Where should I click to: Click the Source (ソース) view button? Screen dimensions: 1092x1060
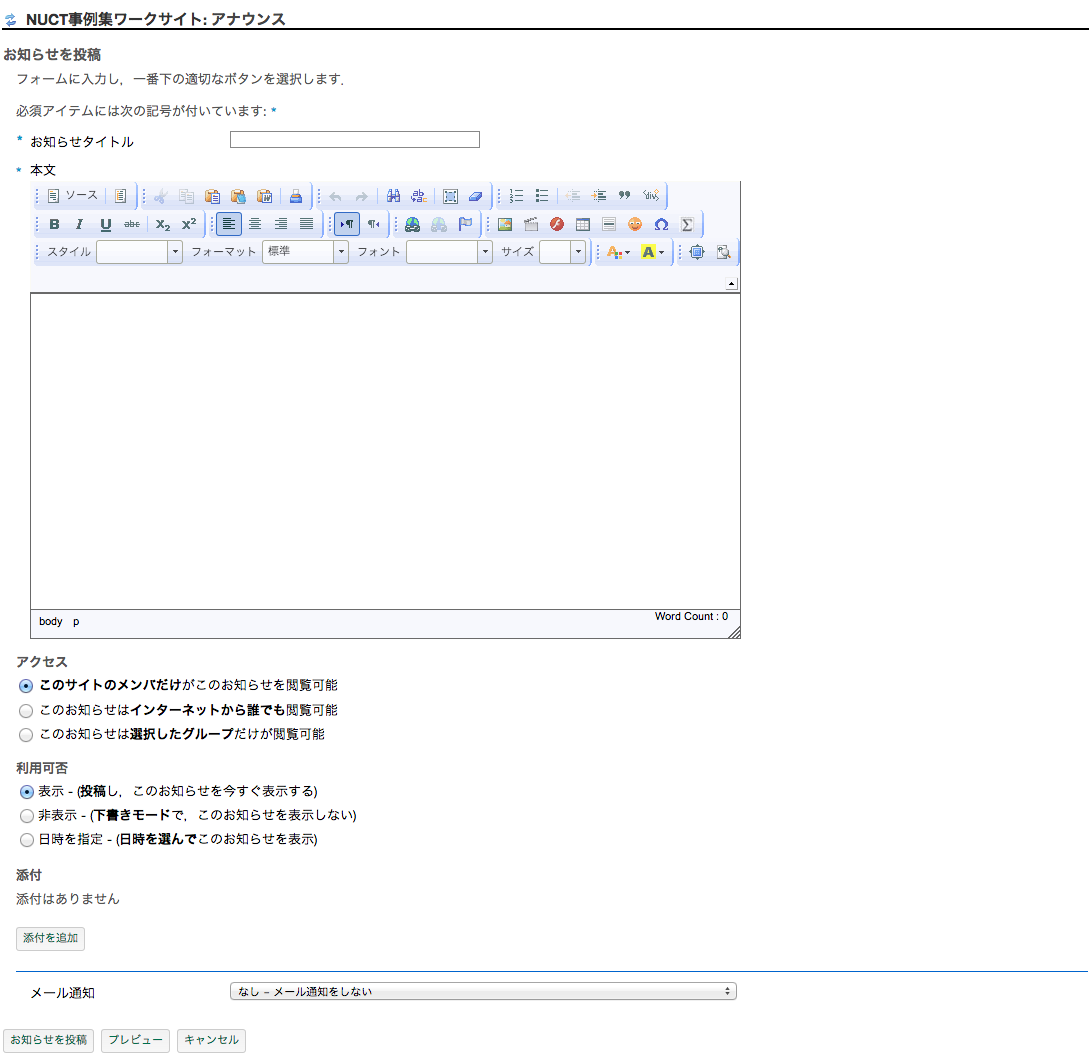click(x=73, y=196)
